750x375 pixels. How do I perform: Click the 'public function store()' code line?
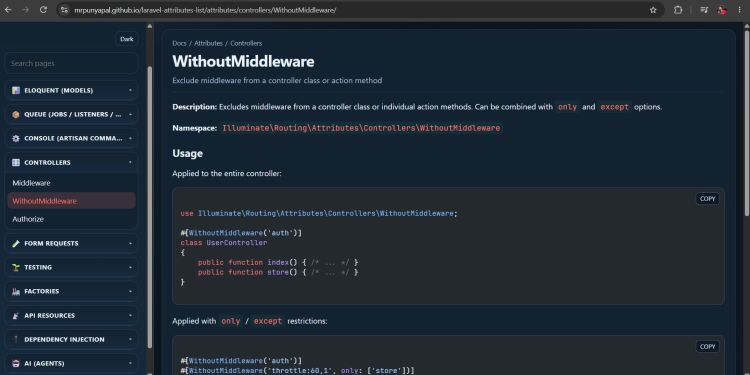(278, 272)
